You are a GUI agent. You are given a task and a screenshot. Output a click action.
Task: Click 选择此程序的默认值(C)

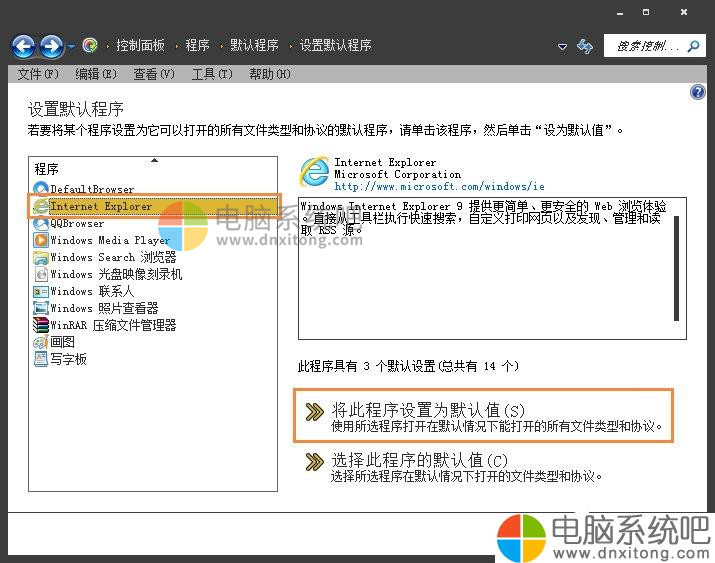tap(465, 467)
